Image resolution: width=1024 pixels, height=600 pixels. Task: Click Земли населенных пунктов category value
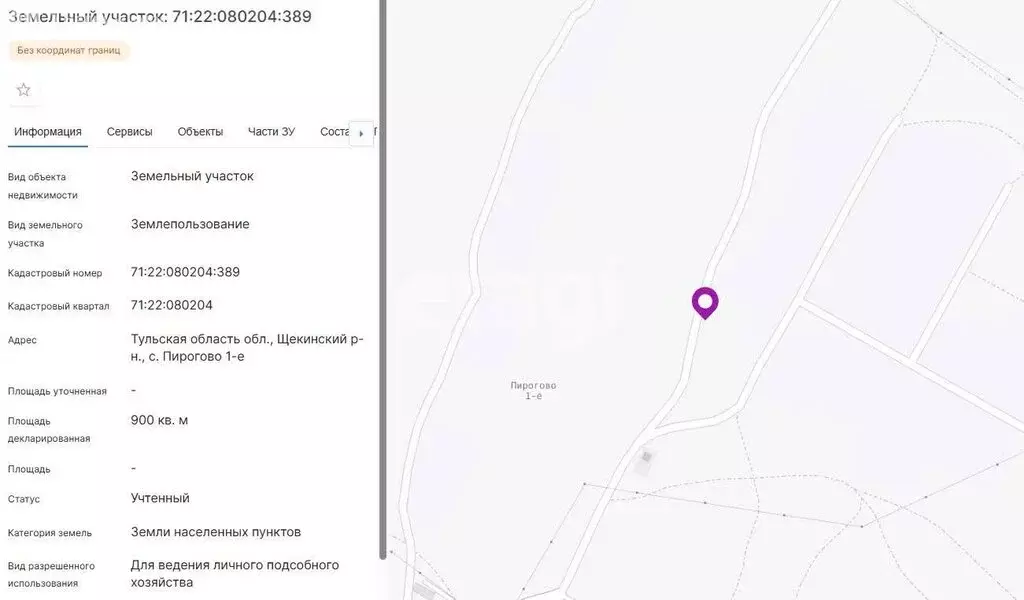[216, 532]
